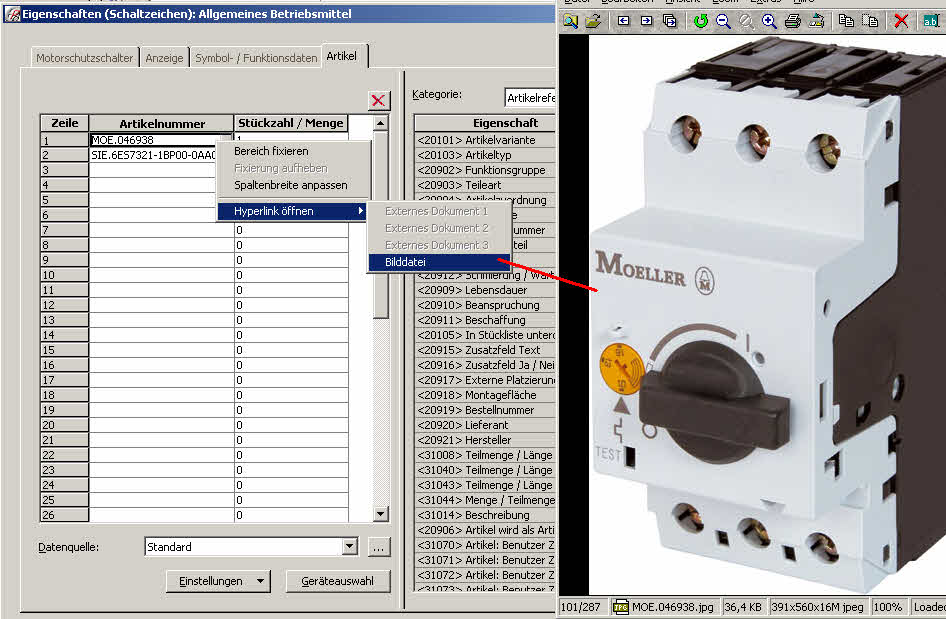Click the Stückzahl / Menge column header

pos(291,123)
